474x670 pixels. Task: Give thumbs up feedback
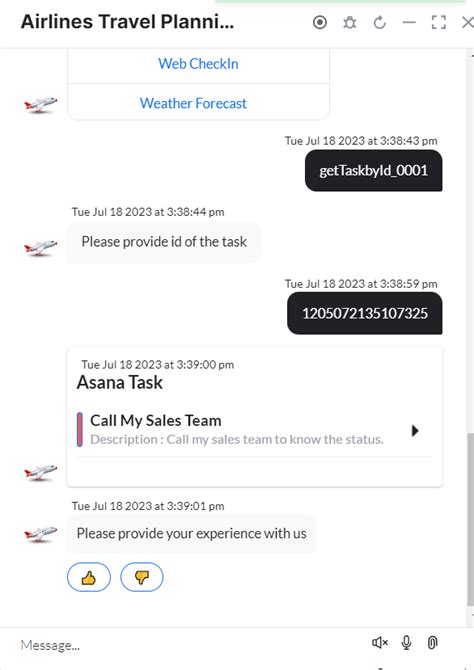coord(89,577)
